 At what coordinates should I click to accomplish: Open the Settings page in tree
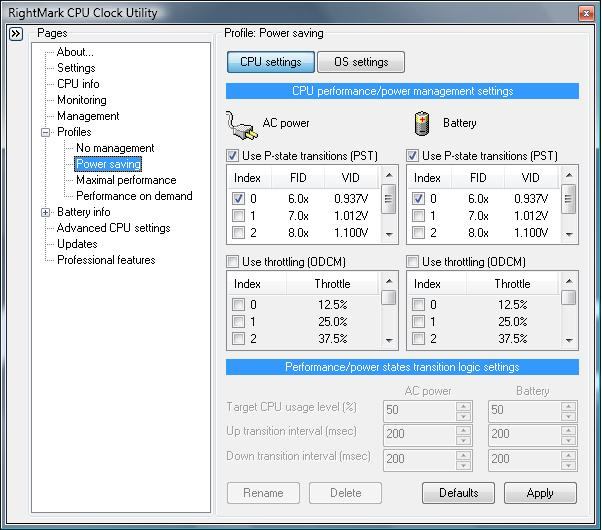point(76,68)
